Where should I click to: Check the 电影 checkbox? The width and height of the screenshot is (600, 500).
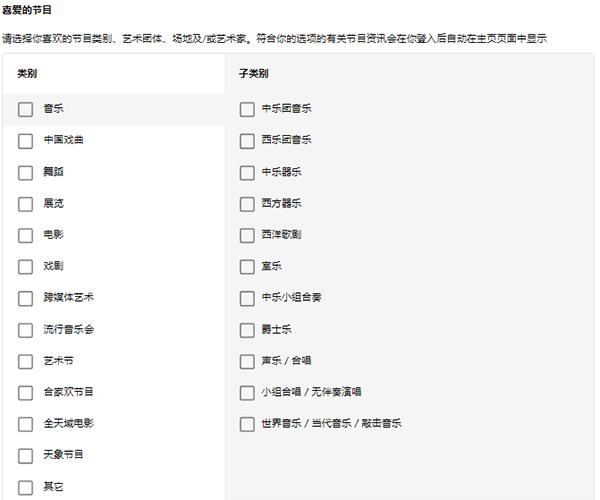click(x=25, y=235)
